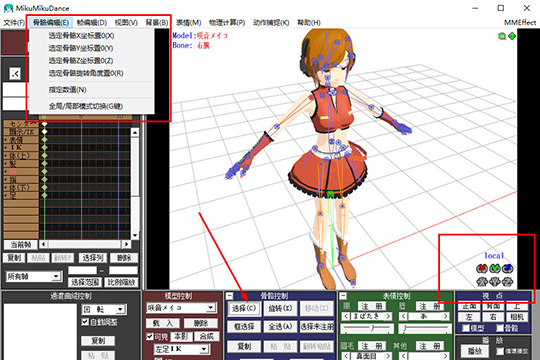Click the 相机 camera view button
540x360 pixels.
(x=517, y=317)
